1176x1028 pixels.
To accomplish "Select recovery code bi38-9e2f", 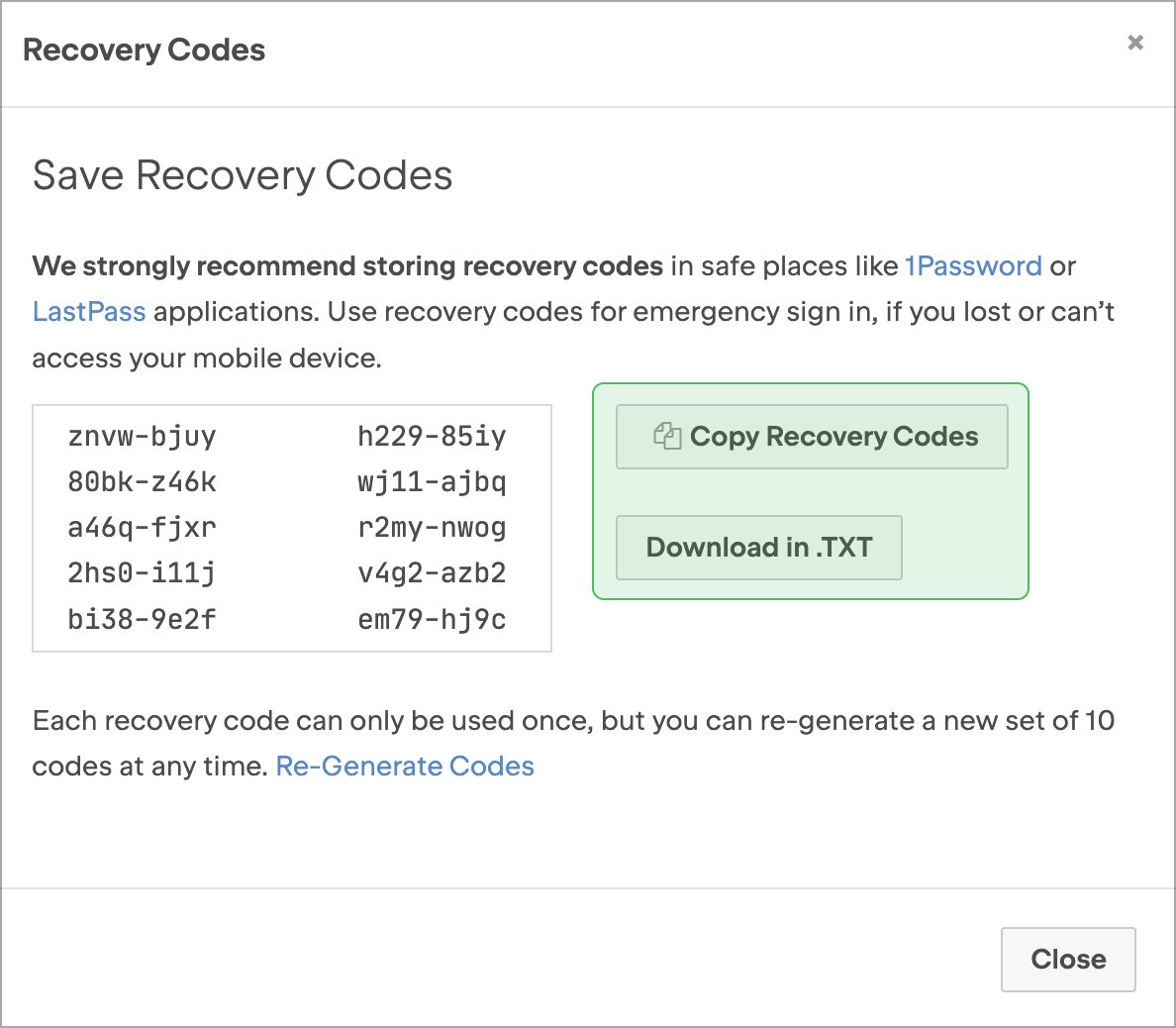I will (143, 619).
